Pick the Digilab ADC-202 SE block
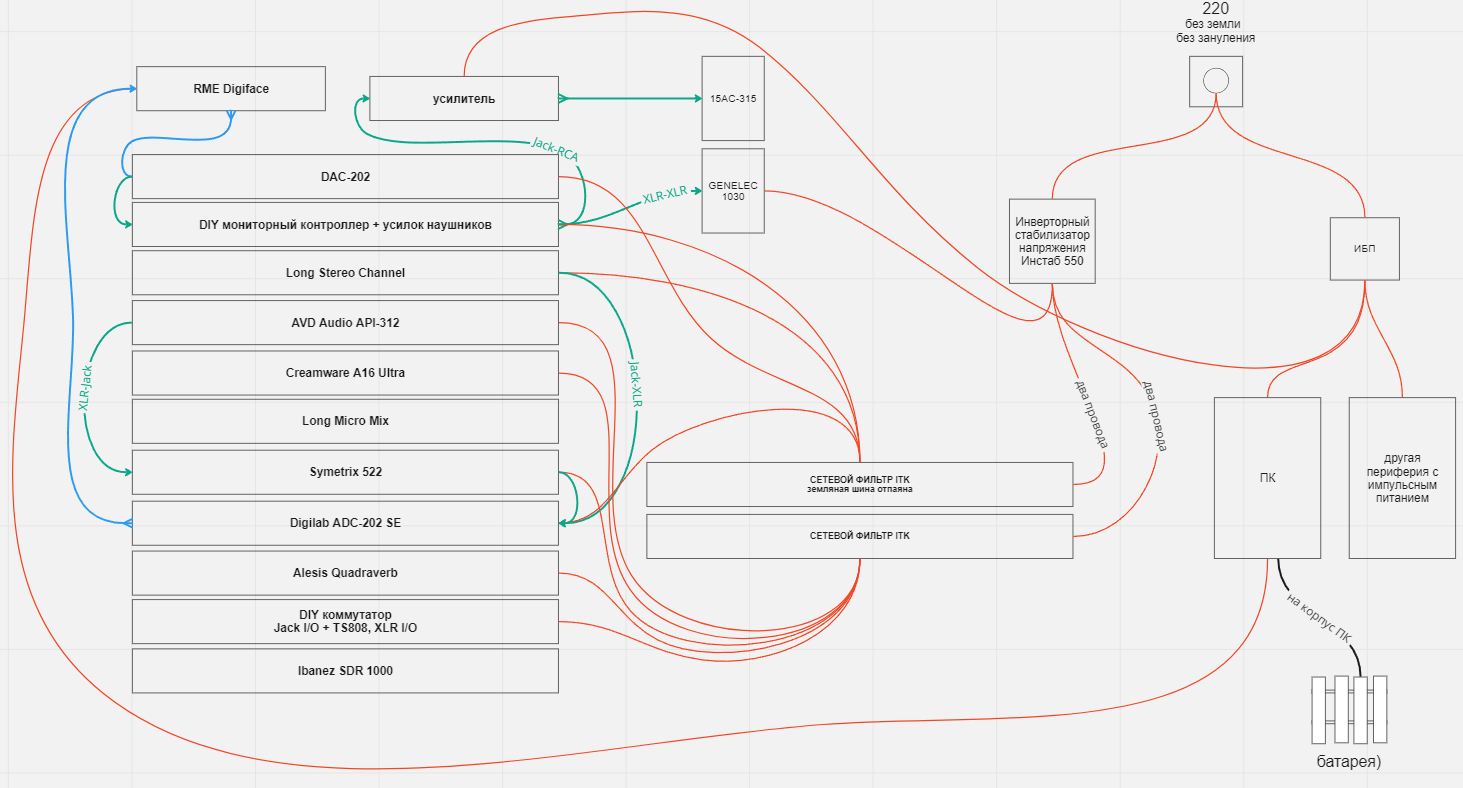This screenshot has height=788, width=1463. 345,523
